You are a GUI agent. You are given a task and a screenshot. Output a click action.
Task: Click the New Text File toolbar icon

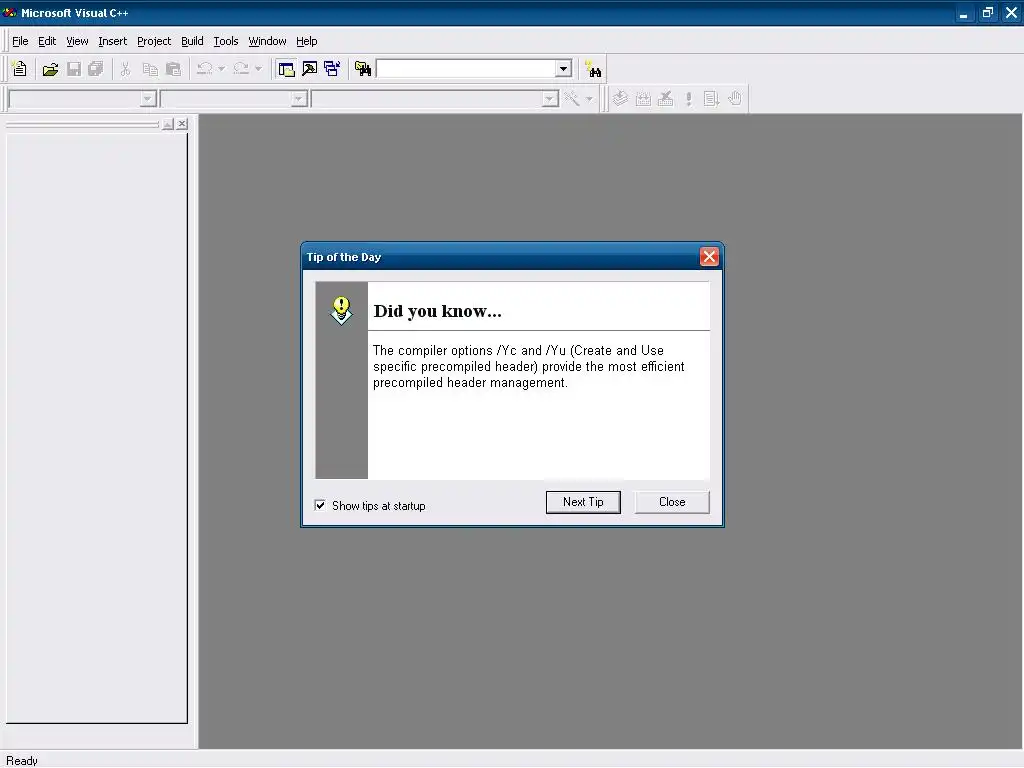coord(20,69)
